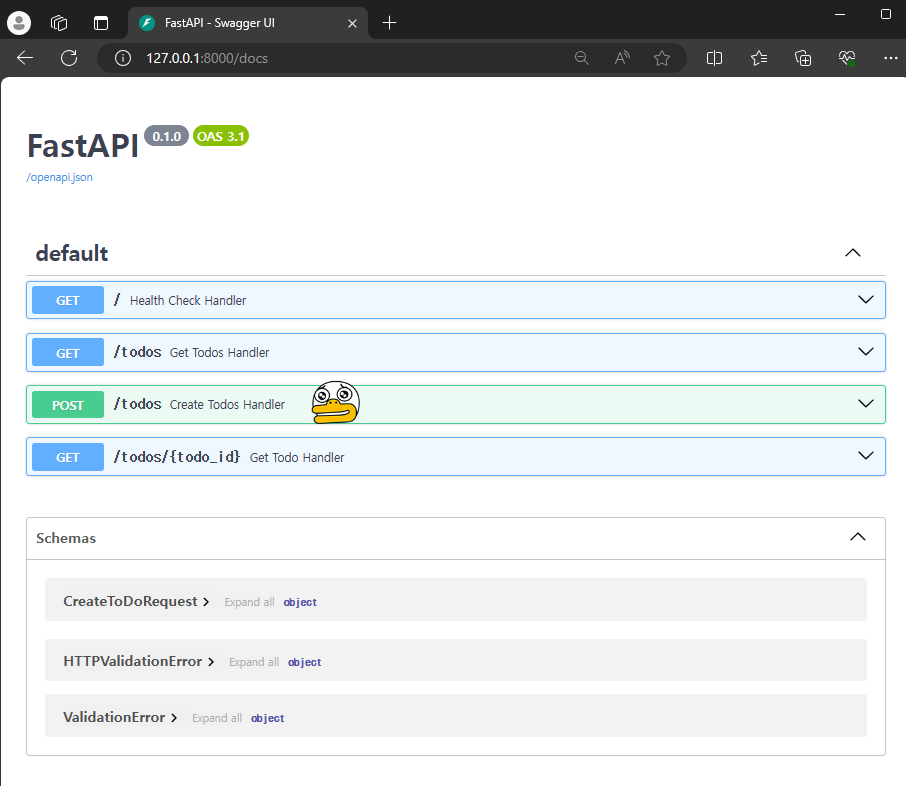View site information icon in address bar
The width and height of the screenshot is (906, 786).
pyautogui.click(x=122, y=58)
